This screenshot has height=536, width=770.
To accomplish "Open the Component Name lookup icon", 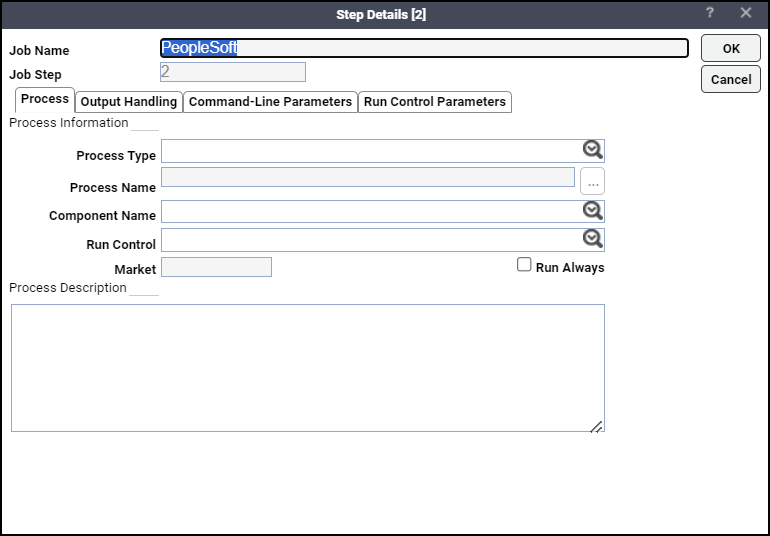I will [x=593, y=211].
